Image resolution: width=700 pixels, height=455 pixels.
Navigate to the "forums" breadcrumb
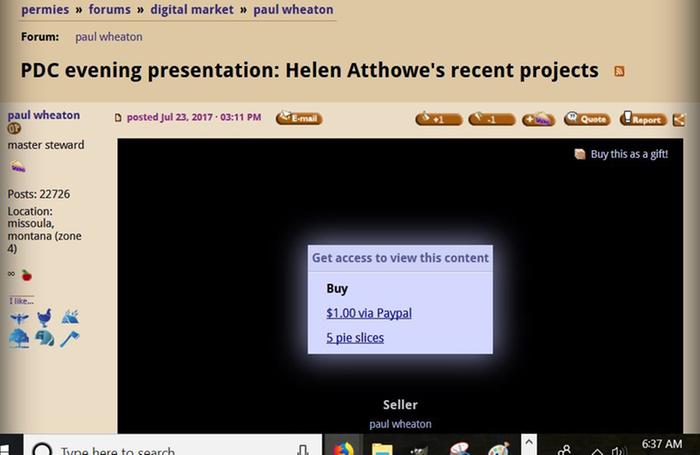[x=109, y=10]
